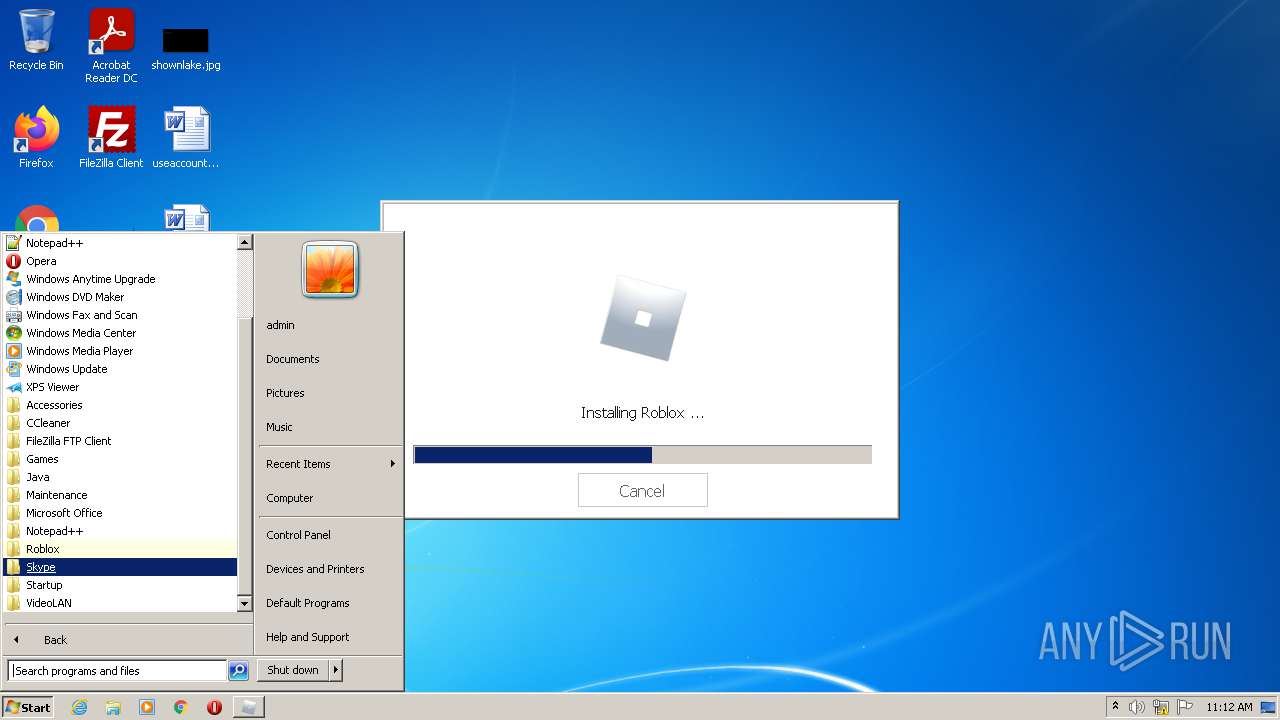
Task: Launch Windows DVD Maker
Action: click(x=120, y=297)
